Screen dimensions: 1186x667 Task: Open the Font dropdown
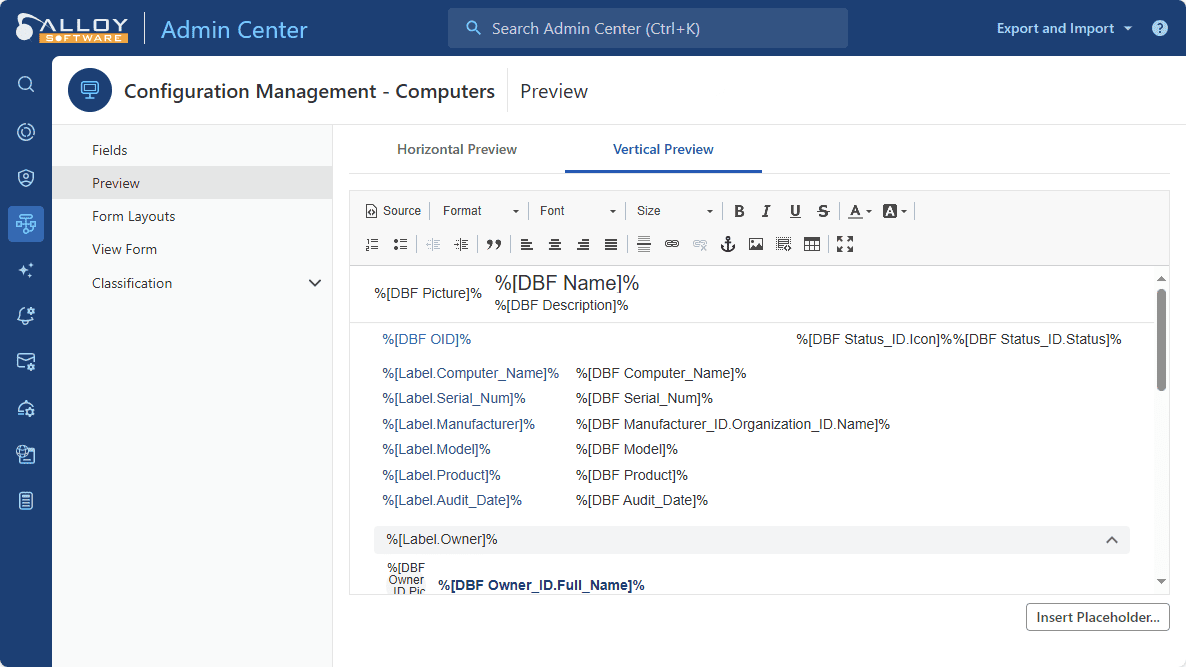tap(578, 211)
